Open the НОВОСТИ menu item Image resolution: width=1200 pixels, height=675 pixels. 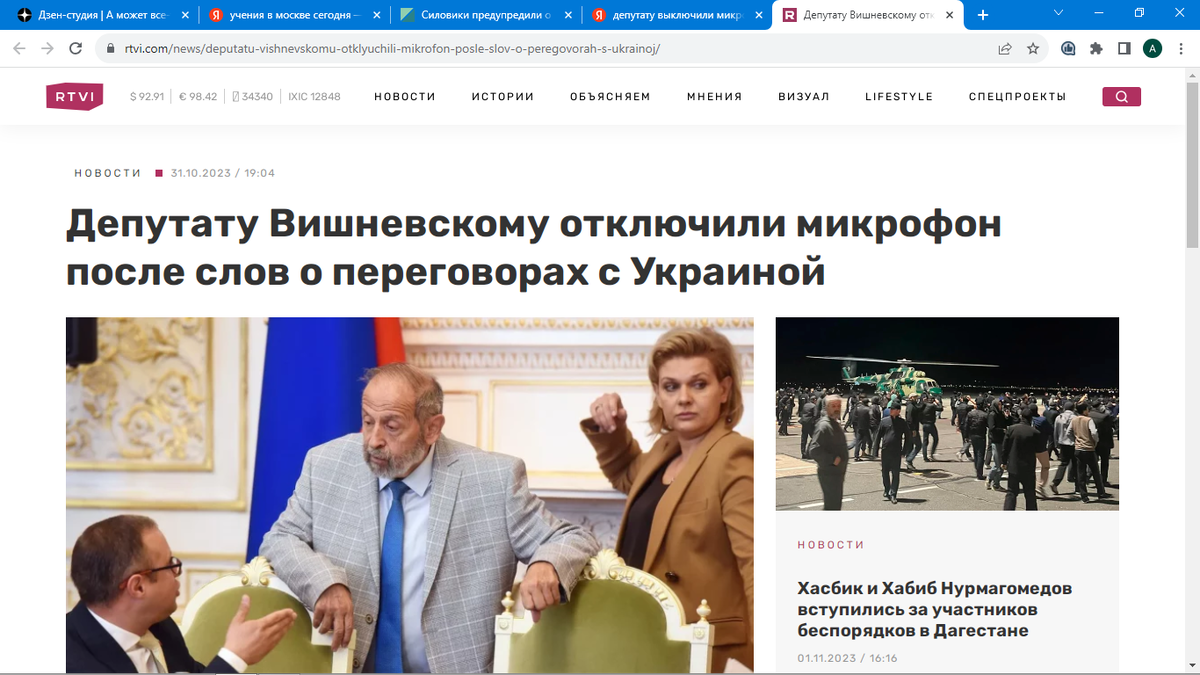[405, 97]
